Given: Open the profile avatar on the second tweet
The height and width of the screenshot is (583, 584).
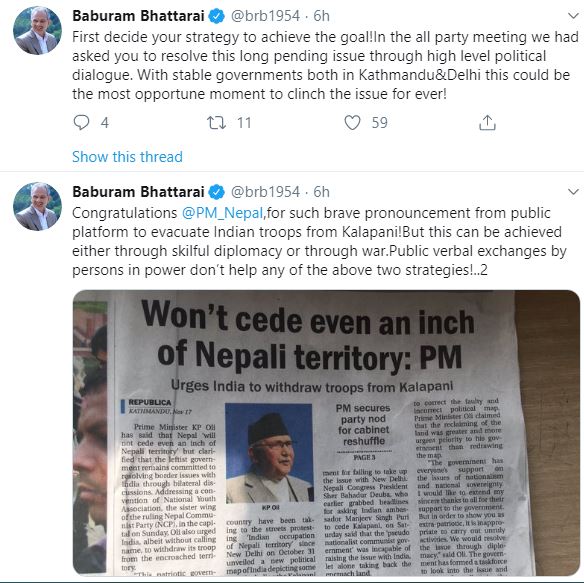Looking at the screenshot, I should pos(37,206).
